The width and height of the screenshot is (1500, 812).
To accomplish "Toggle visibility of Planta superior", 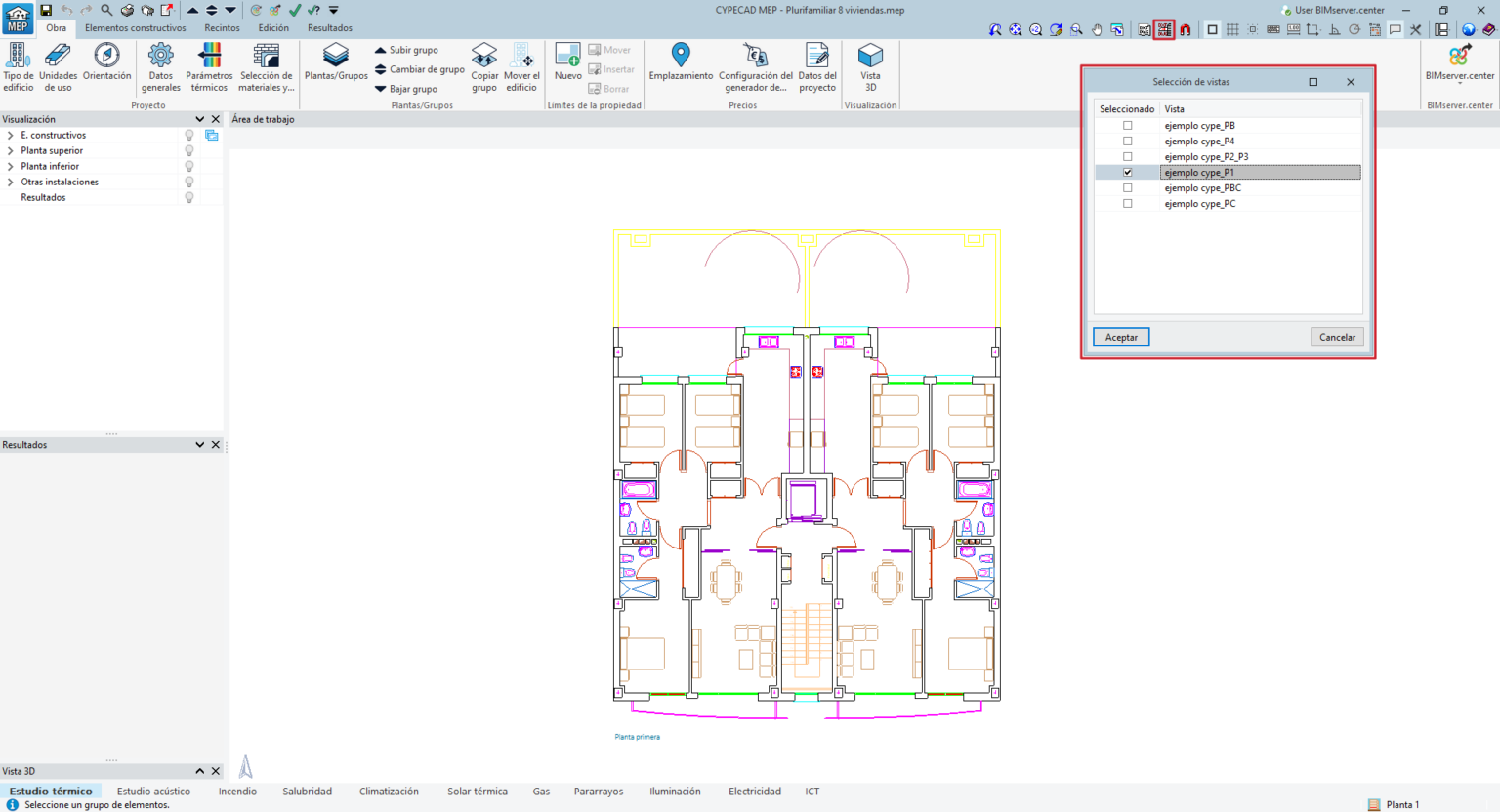I will pyautogui.click(x=189, y=150).
